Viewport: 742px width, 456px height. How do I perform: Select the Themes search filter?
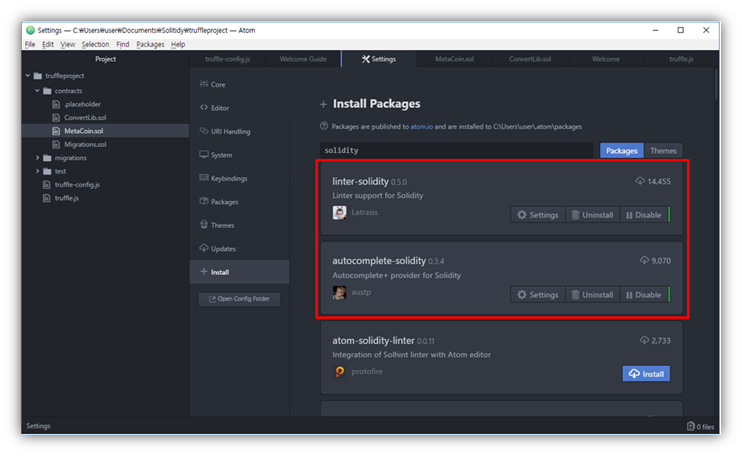[x=663, y=151]
